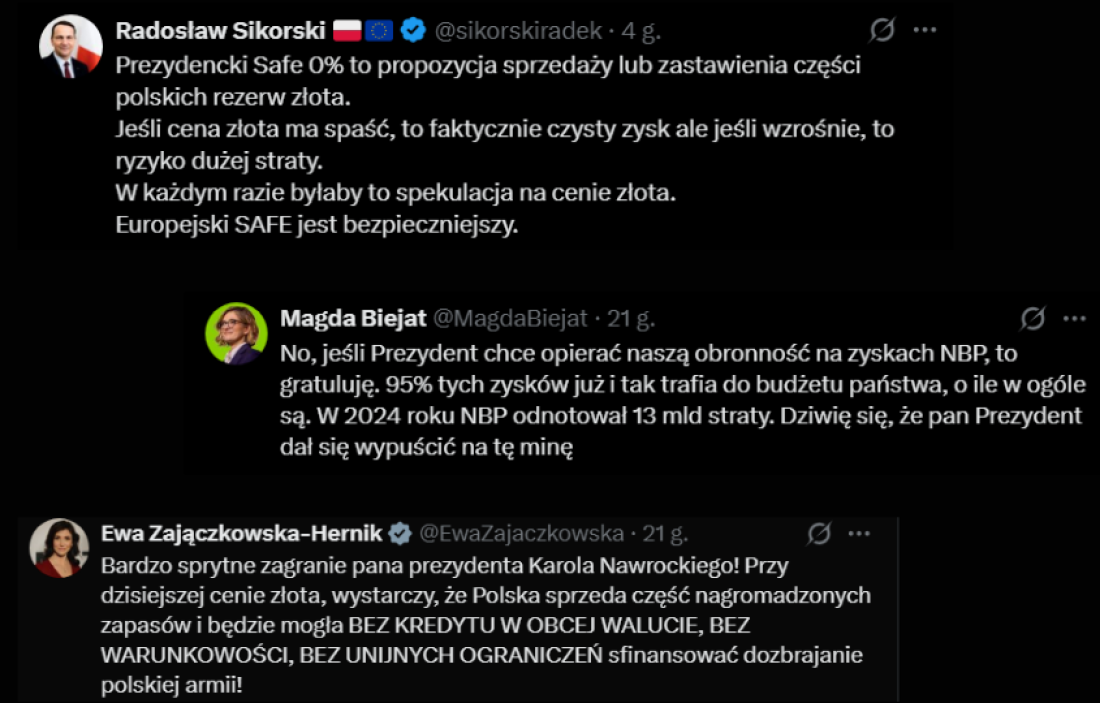Click Ewa Zajączkowska-Hernik's verified badge
1100x703 pixels.
pos(400,534)
